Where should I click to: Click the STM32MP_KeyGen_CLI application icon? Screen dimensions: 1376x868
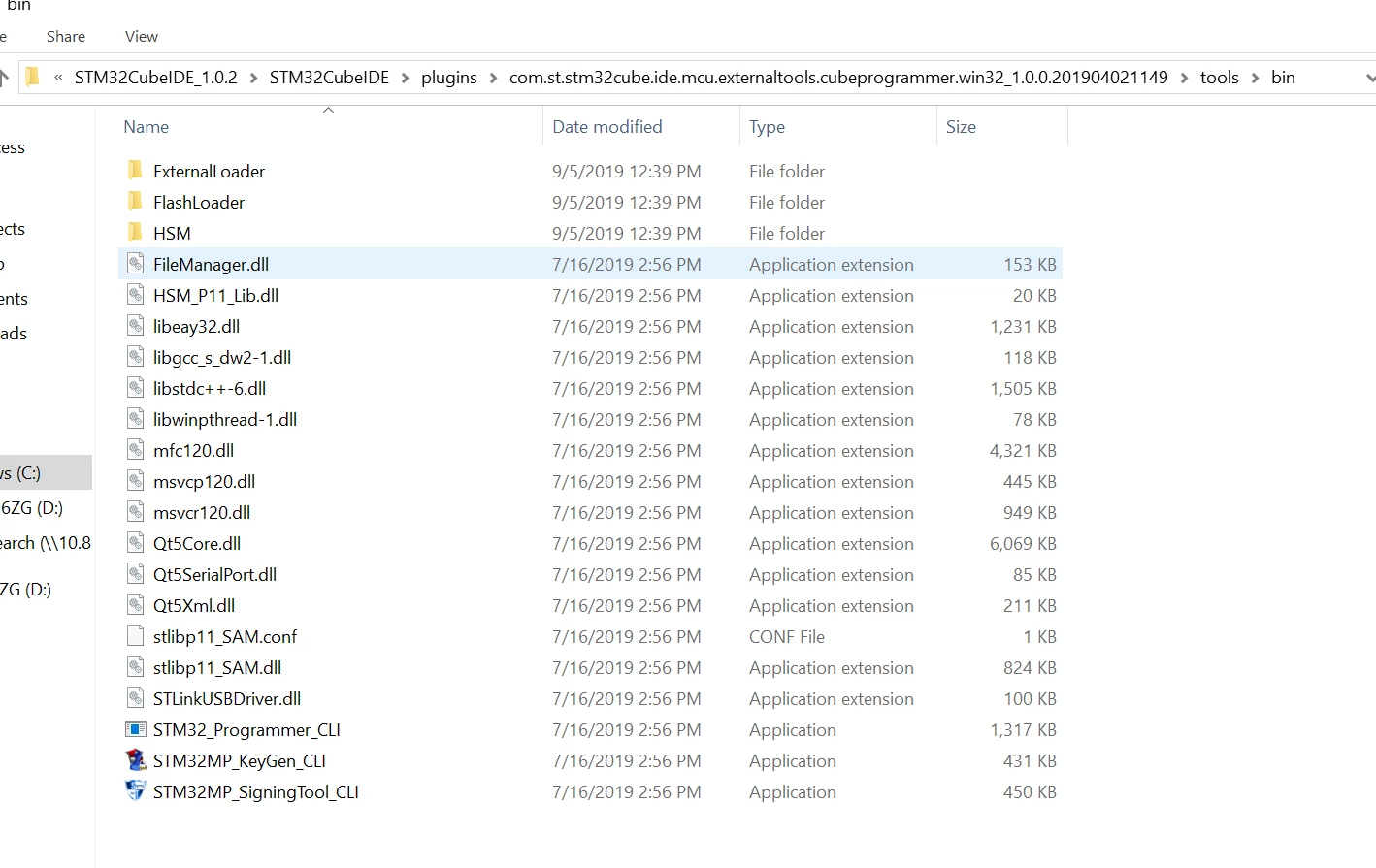[x=136, y=760]
